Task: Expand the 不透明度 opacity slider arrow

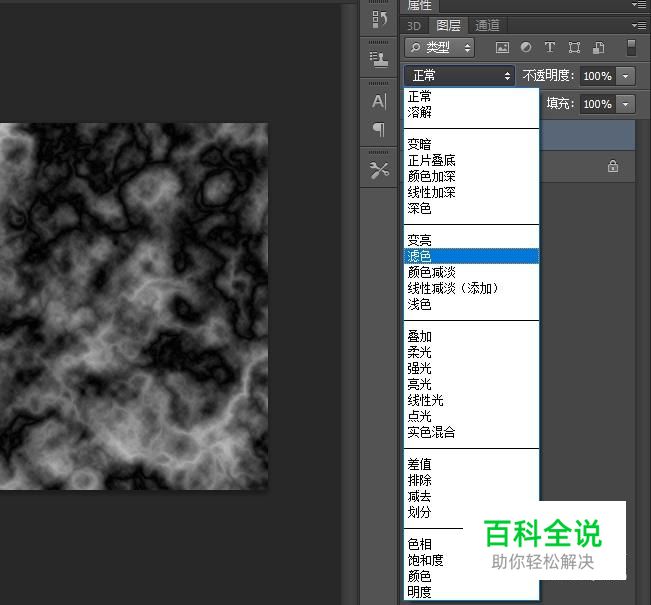Action: [626, 76]
